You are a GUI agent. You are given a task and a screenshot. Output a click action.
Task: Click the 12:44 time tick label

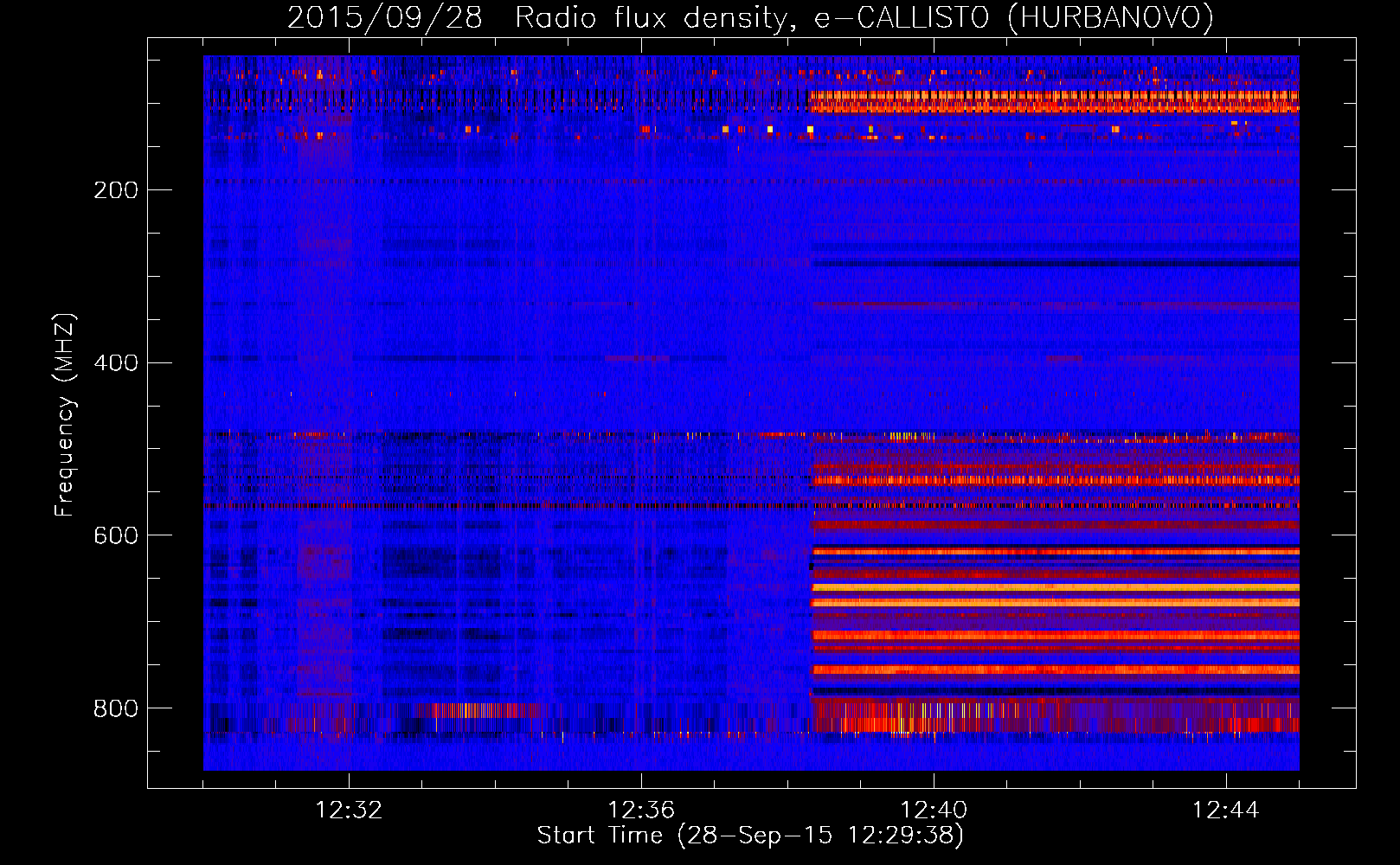[x=1225, y=810]
